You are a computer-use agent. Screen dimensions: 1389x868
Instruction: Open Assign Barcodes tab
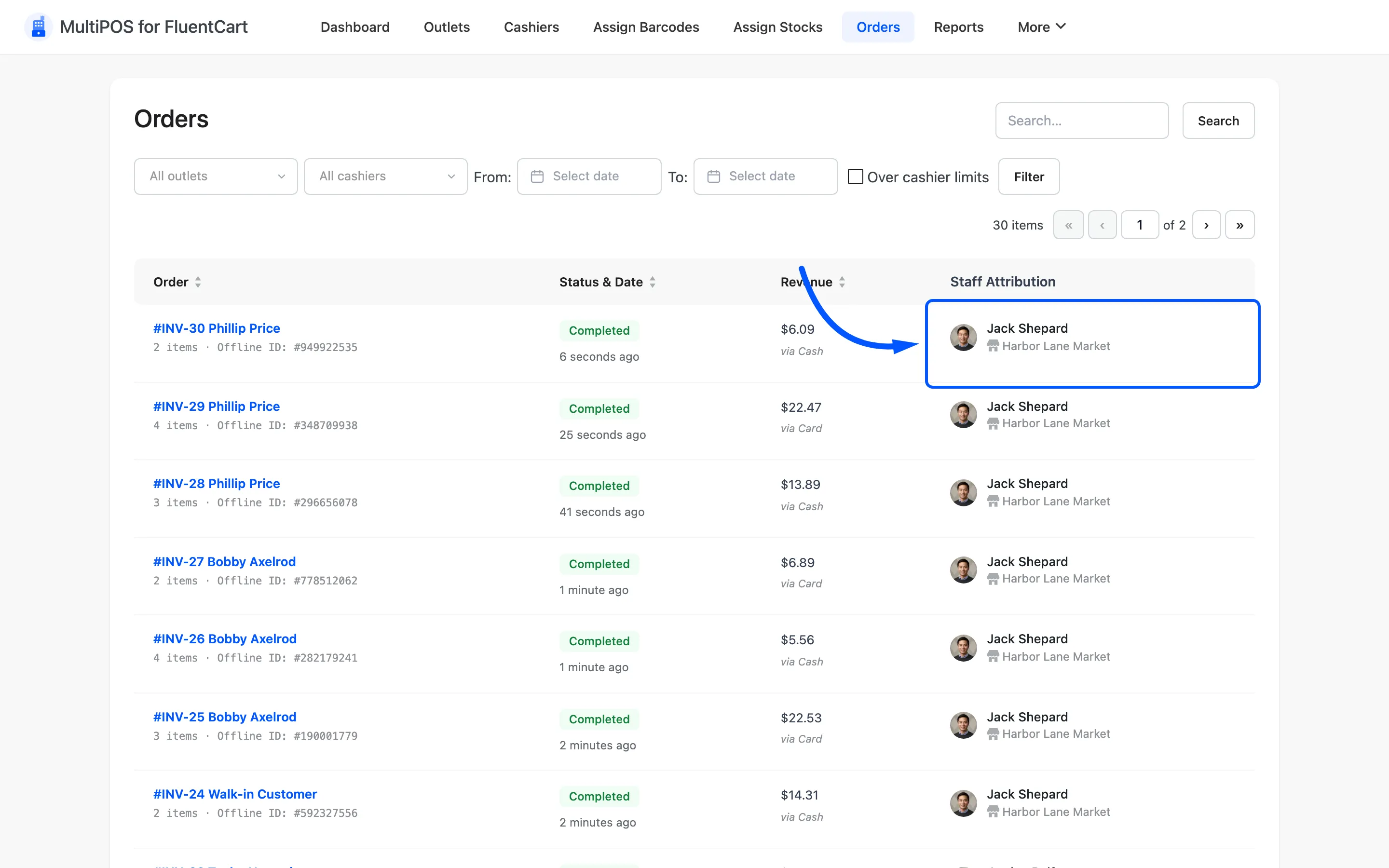[x=646, y=27]
